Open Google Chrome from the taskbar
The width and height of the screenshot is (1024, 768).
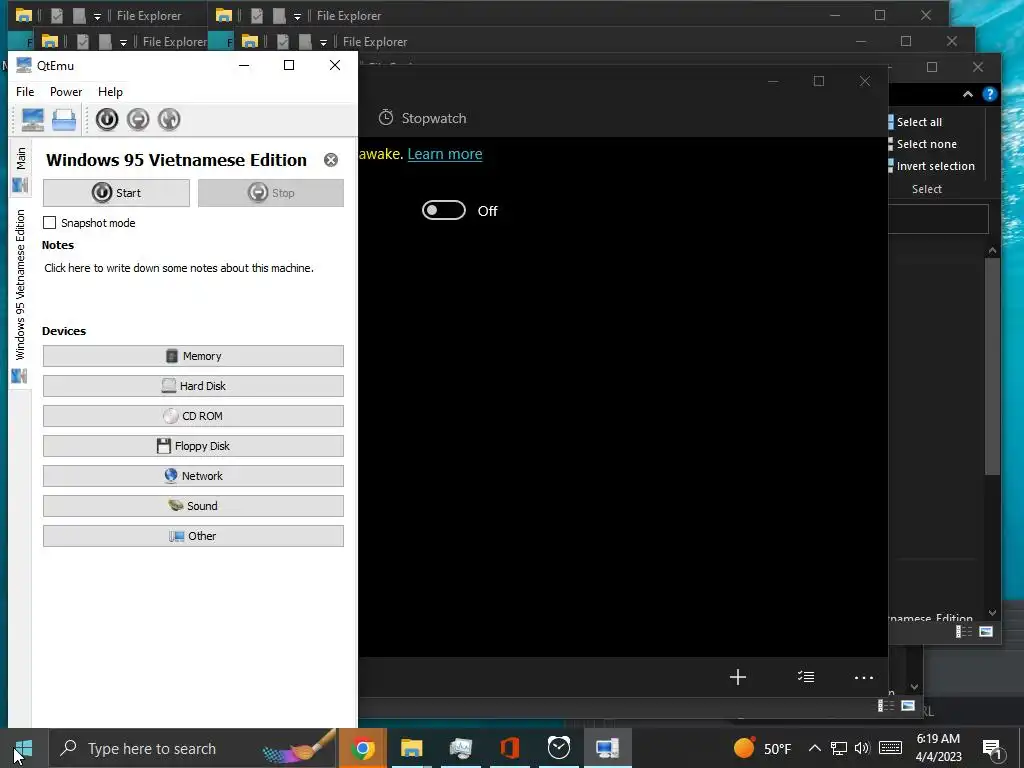pyautogui.click(x=362, y=748)
